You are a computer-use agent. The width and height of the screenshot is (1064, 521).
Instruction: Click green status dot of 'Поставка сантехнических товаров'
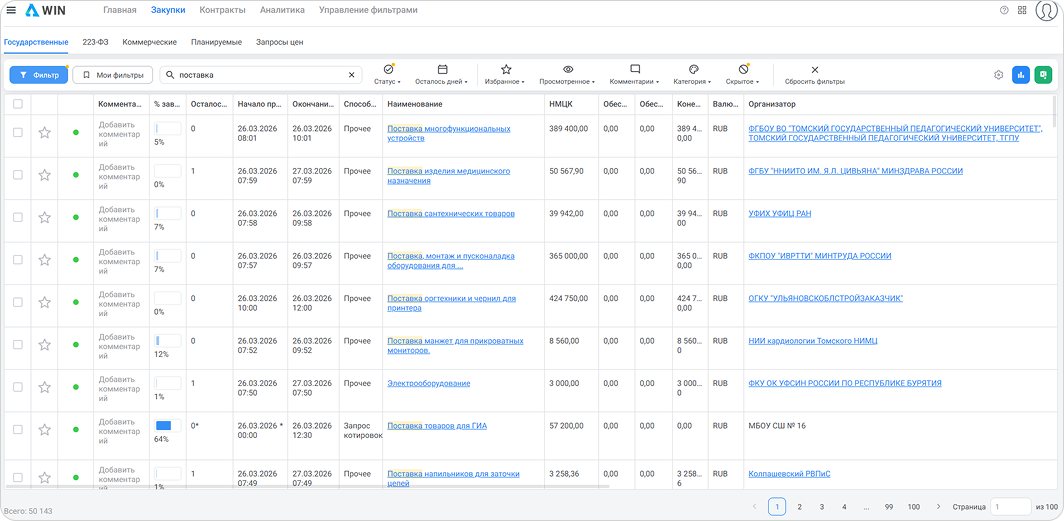76,217
